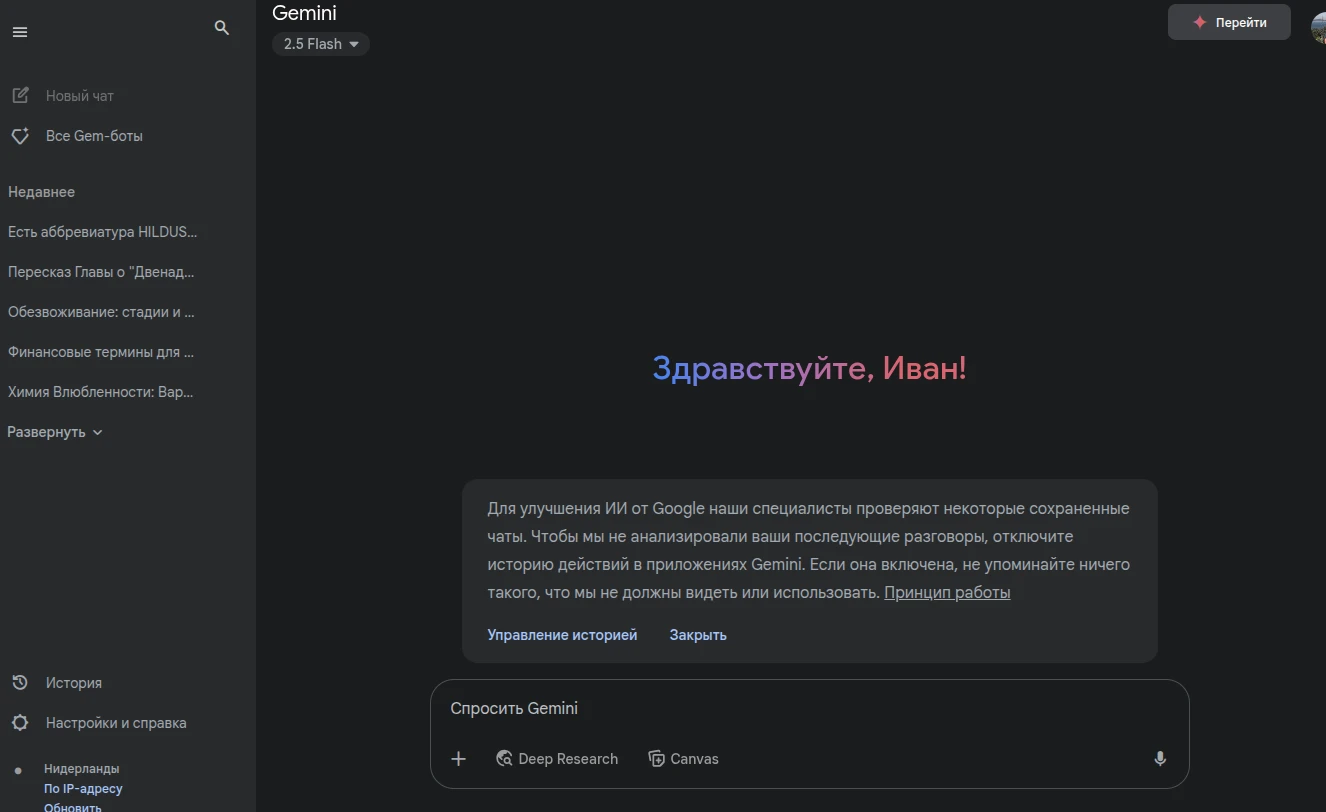
Task: Click the Gemini title logo text
Action: pos(304,13)
